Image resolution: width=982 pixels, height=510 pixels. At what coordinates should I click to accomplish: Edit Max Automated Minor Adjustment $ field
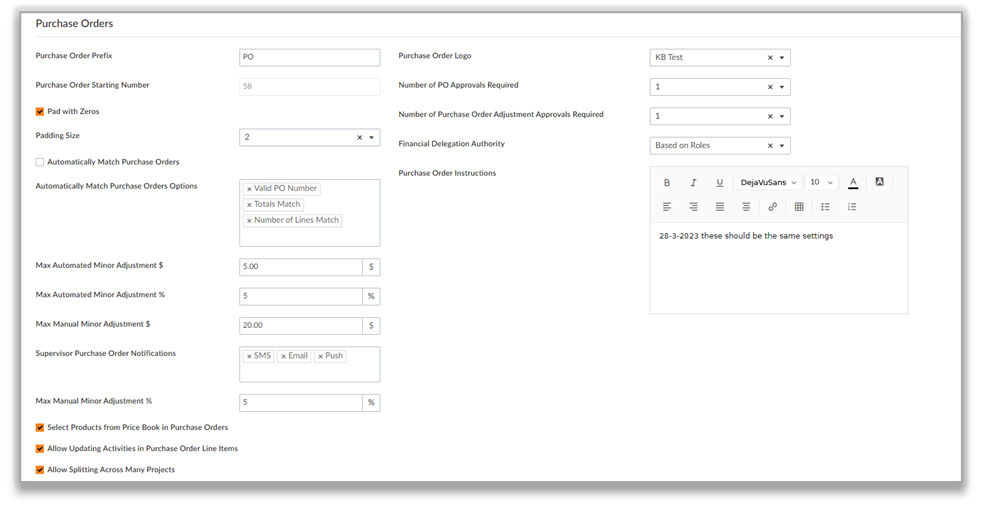[x=301, y=267]
